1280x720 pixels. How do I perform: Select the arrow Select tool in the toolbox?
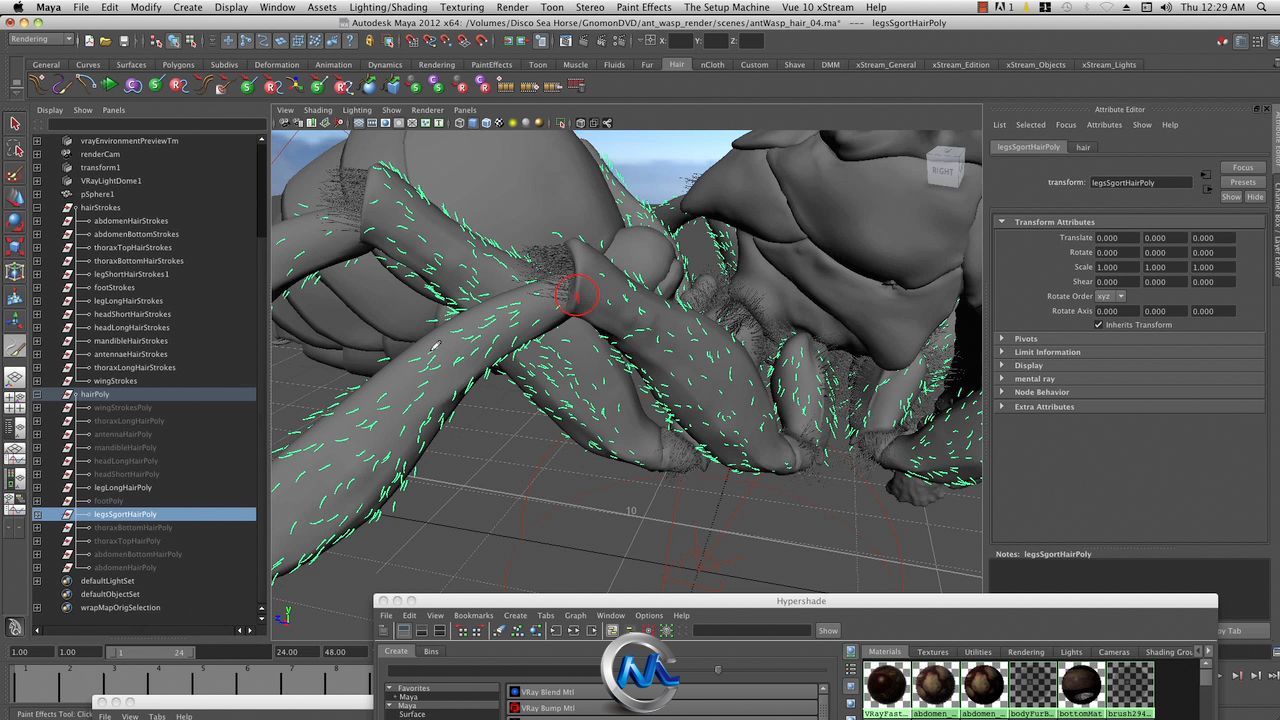(15, 123)
